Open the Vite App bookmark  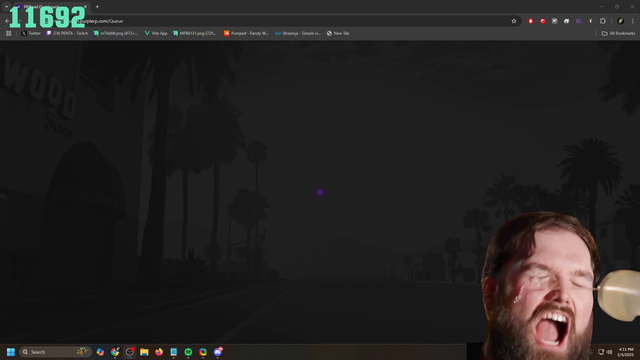point(156,33)
